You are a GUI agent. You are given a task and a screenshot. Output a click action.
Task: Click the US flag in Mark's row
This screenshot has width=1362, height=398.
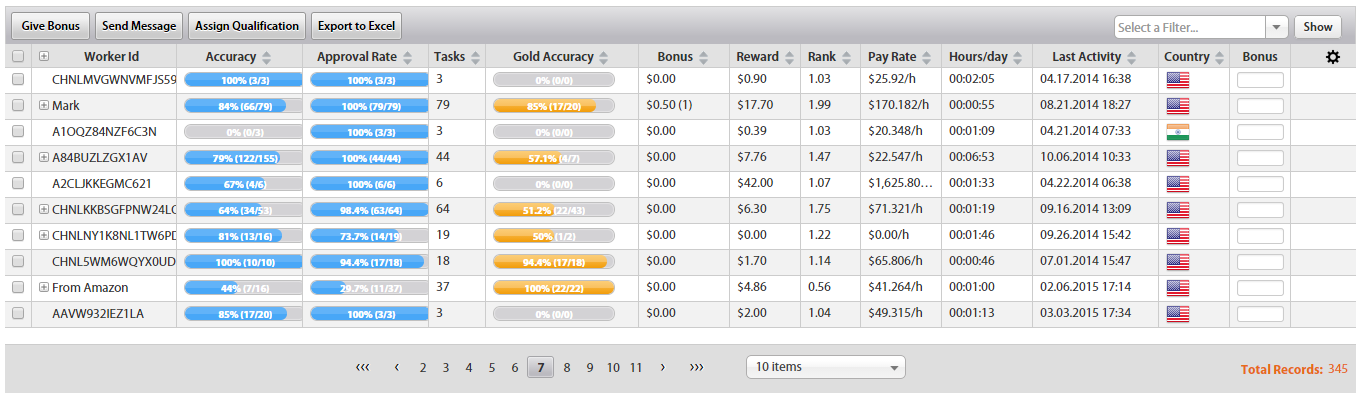tap(1178, 105)
